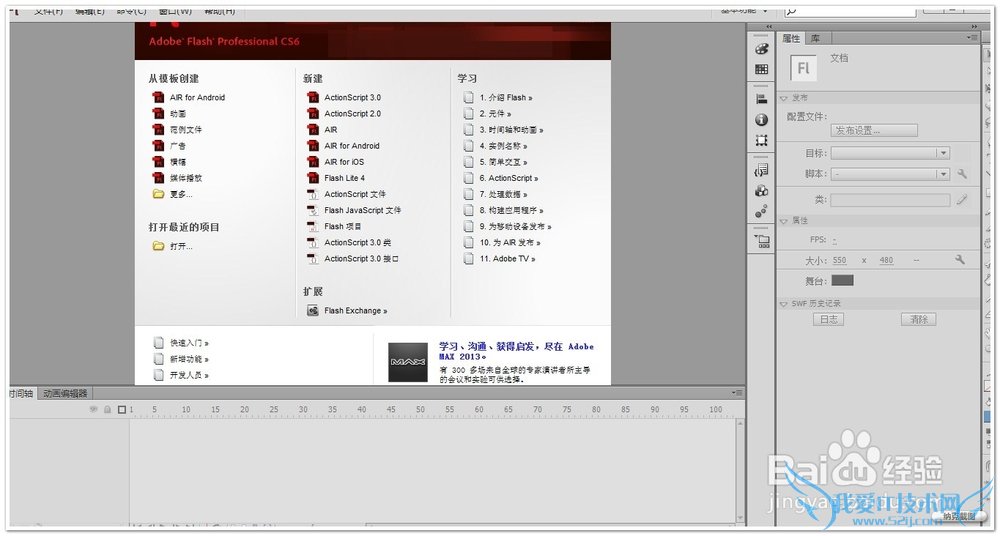The width and height of the screenshot is (1000, 536).
Task: Collapse the 属性 section triangle
Action: click(x=784, y=221)
